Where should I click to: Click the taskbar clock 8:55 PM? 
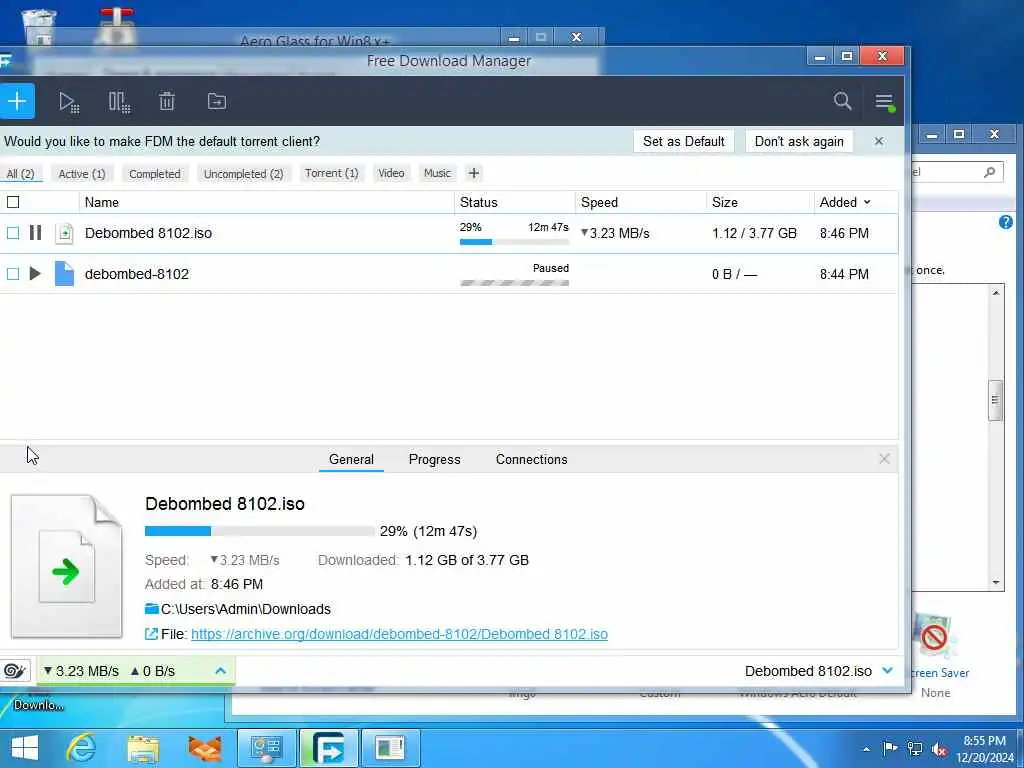point(984,741)
